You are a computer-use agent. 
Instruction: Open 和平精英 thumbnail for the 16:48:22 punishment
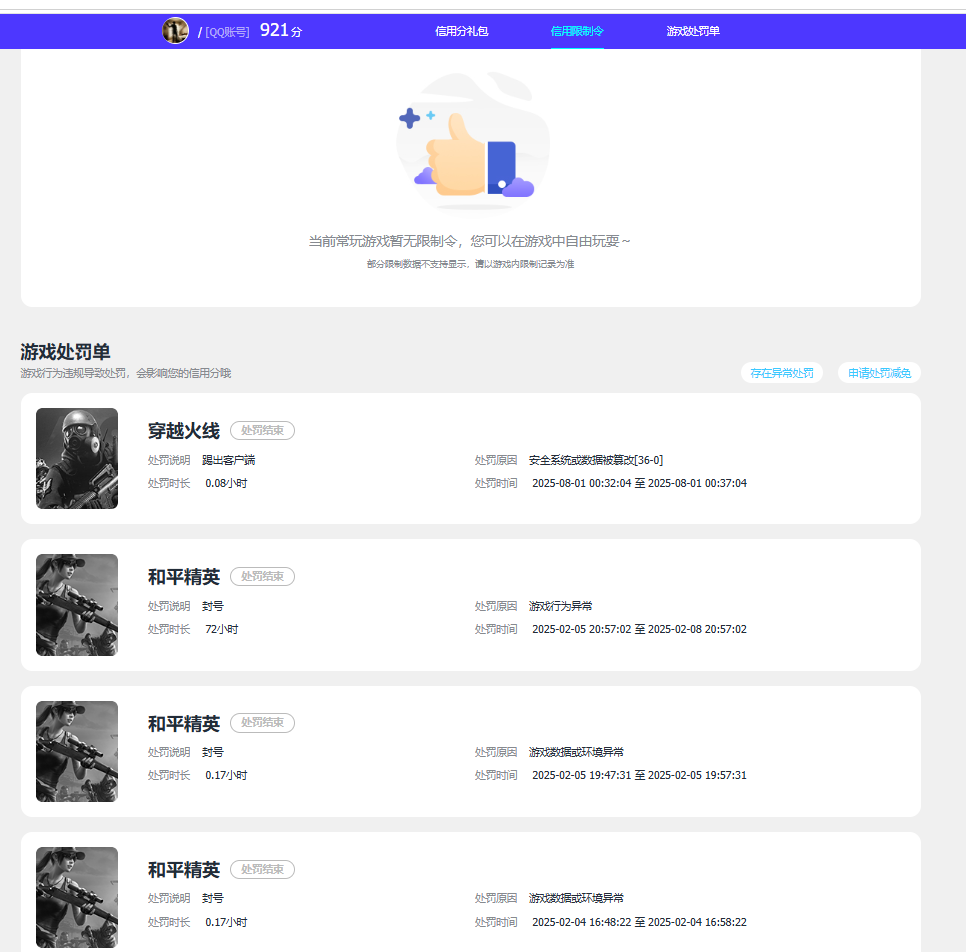(77, 897)
